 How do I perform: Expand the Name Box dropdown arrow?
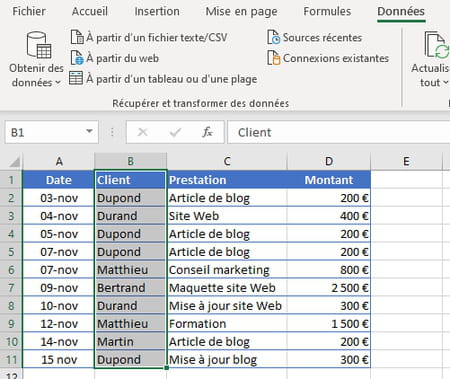tap(89, 131)
